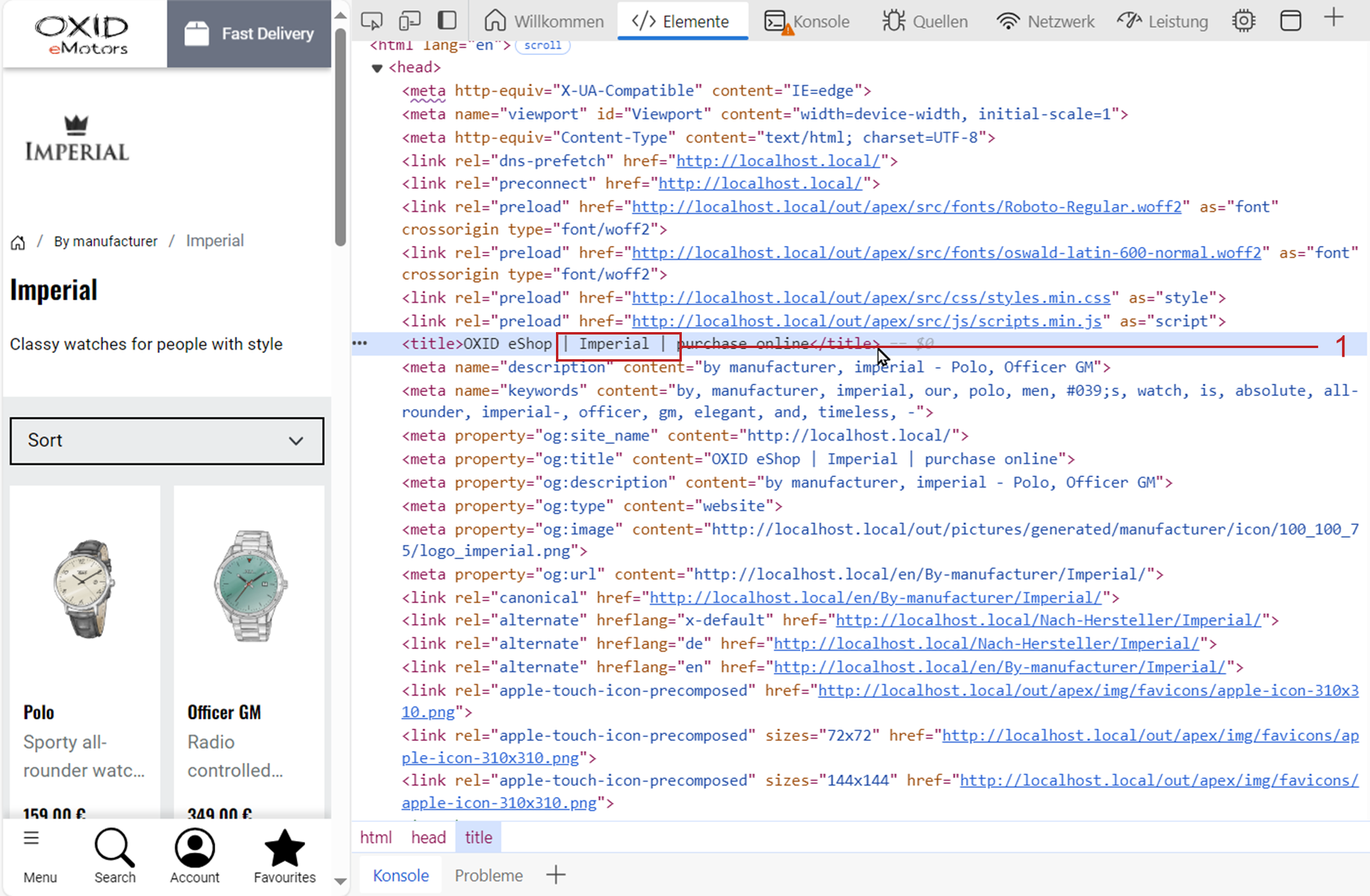Viewport: 1370px width, 896px height.
Task: Open the hamburger Menu icon
Action: pos(32,838)
